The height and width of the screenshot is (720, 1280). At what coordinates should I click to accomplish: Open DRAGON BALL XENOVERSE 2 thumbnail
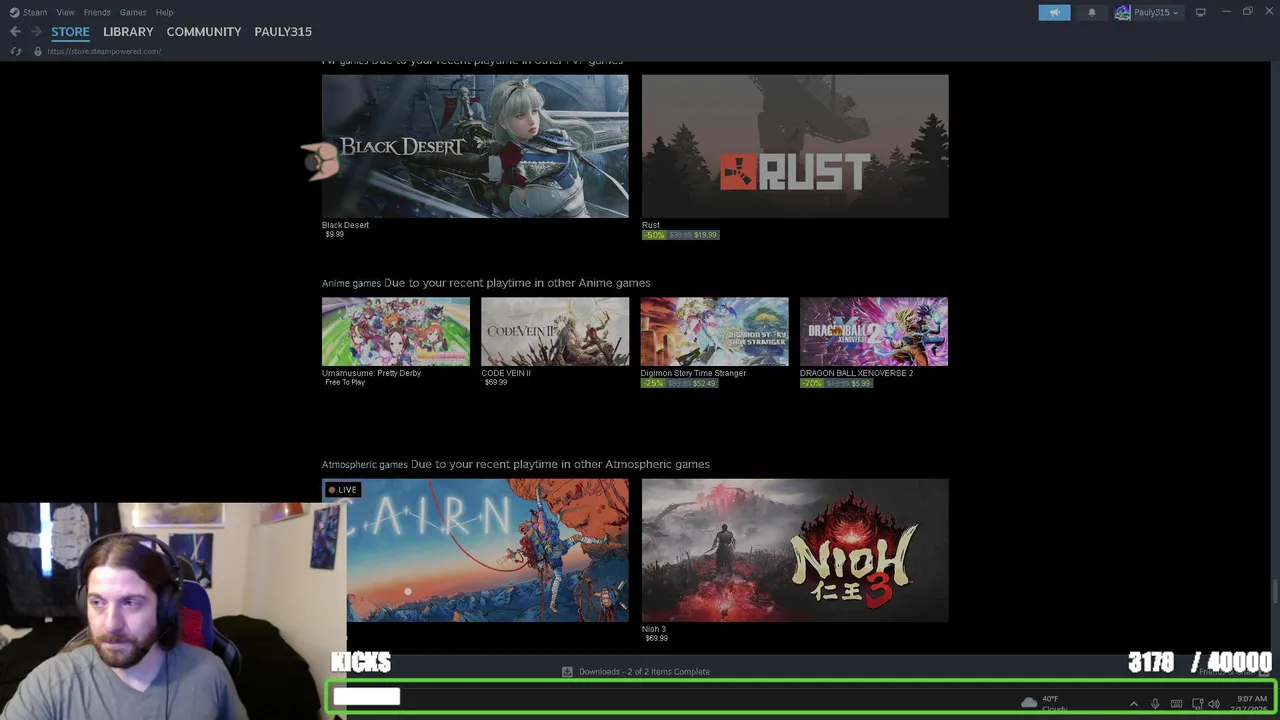(874, 331)
